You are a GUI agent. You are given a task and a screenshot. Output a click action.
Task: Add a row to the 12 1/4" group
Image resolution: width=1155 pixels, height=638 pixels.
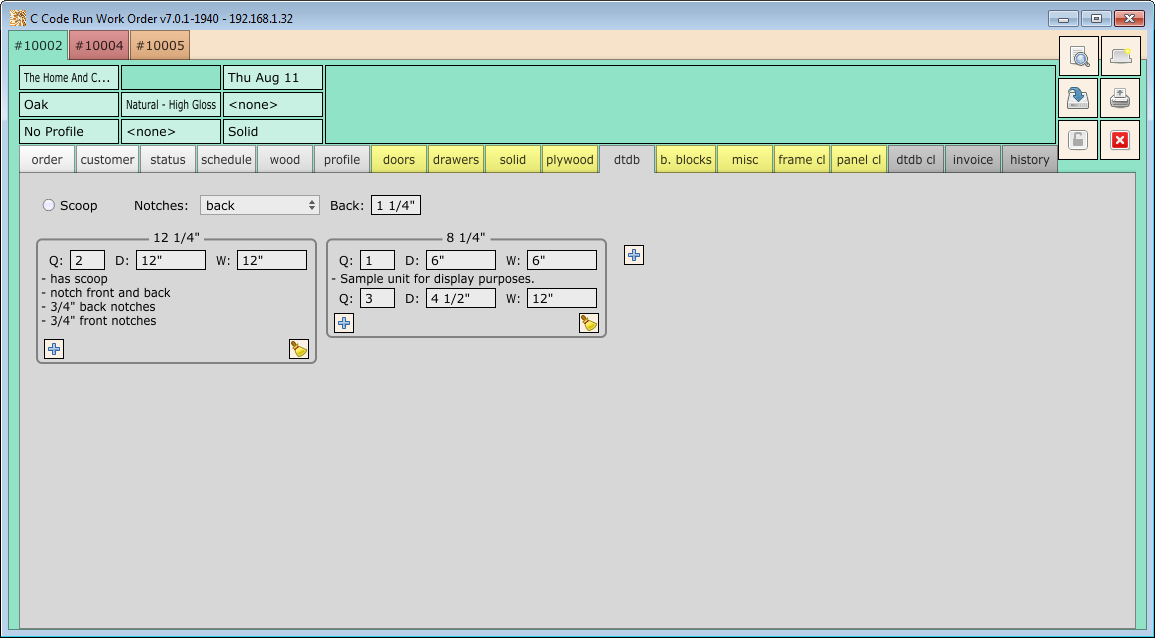(54, 349)
